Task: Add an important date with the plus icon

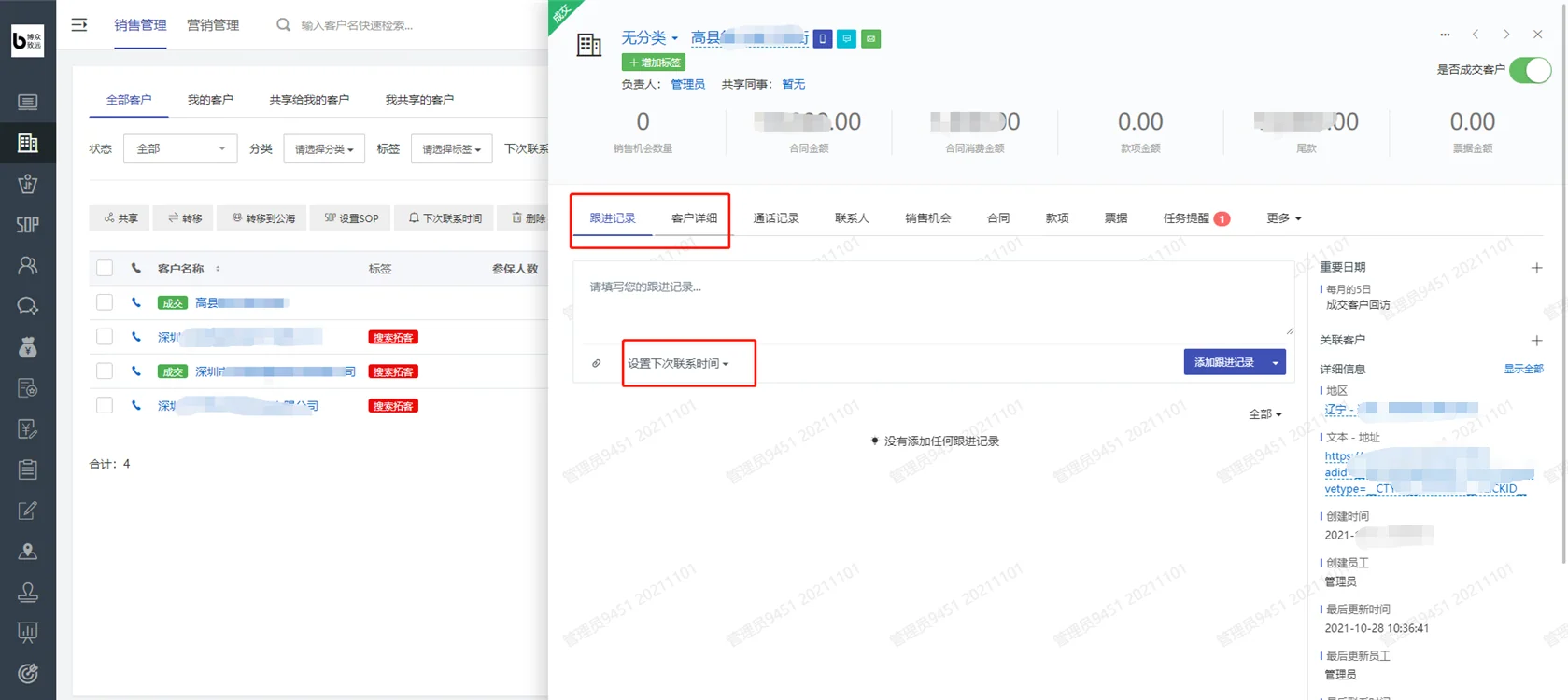Action: 1536,268
